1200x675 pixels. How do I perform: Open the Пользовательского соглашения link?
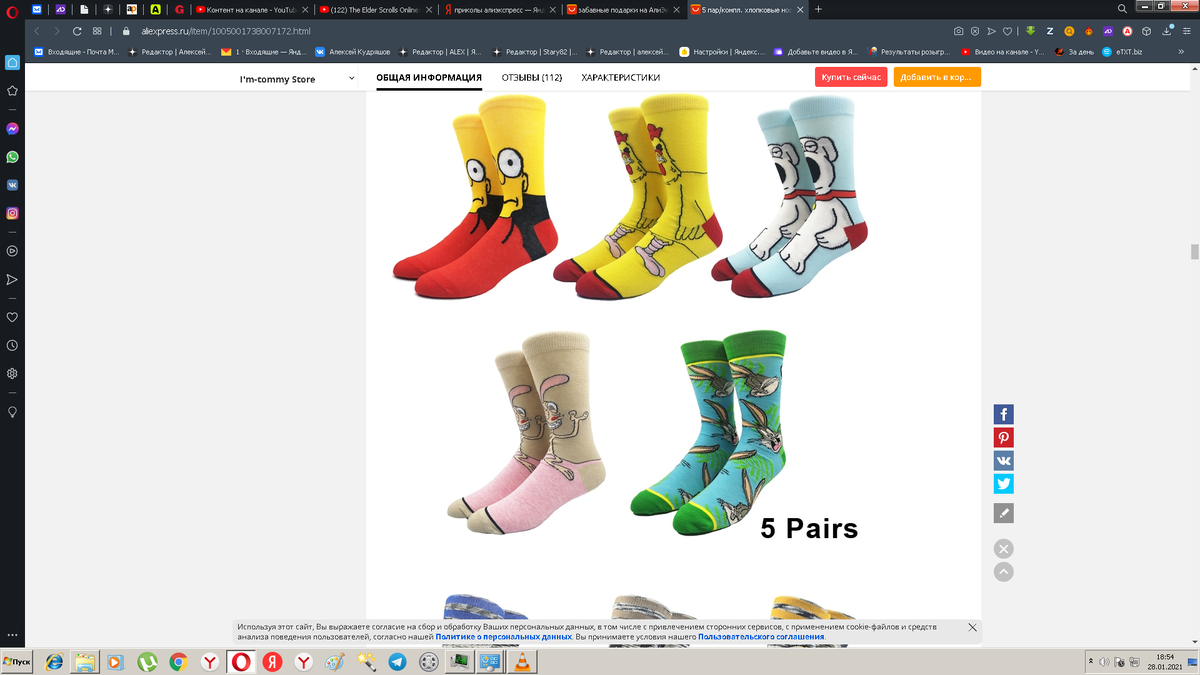761,636
